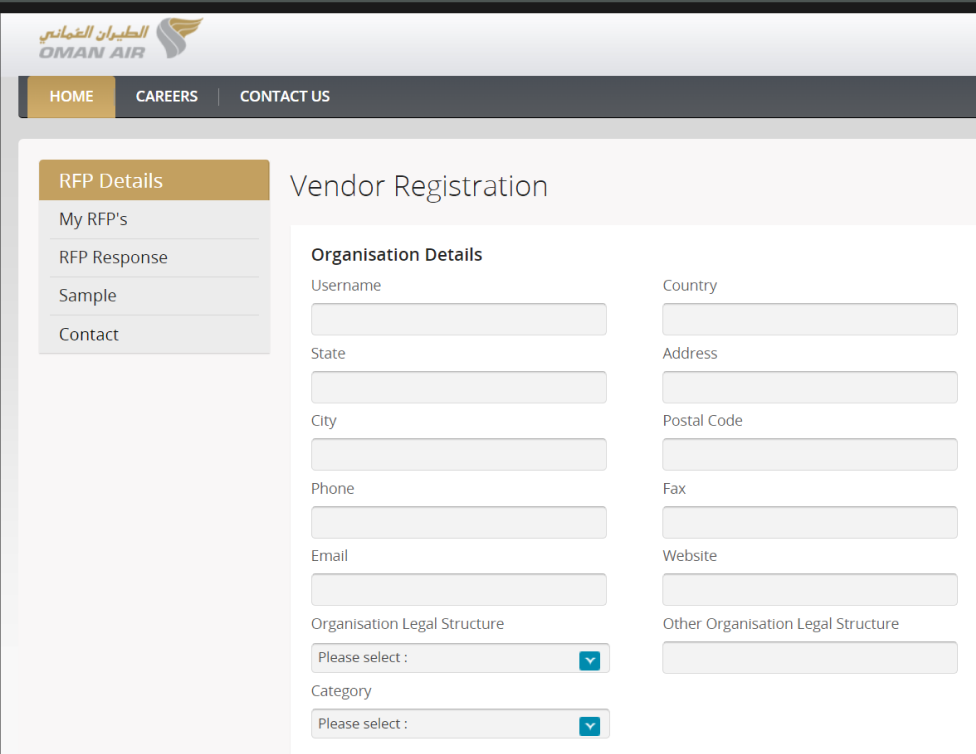976x754 pixels.
Task: Go to the CAREERS menu item
Action: [x=167, y=97]
